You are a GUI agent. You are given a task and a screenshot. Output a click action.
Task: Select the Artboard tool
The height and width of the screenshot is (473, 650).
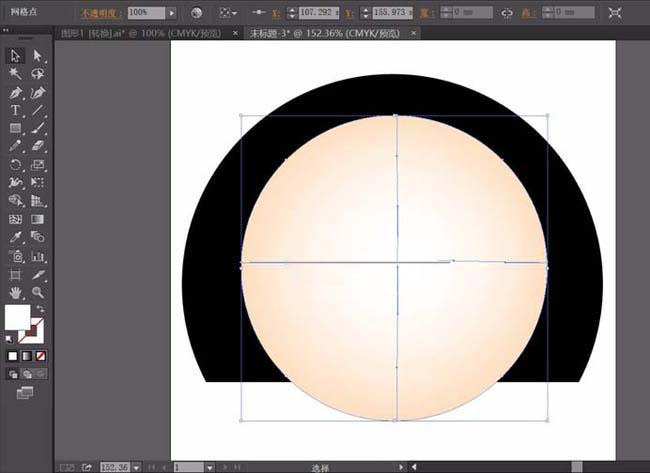(15, 274)
